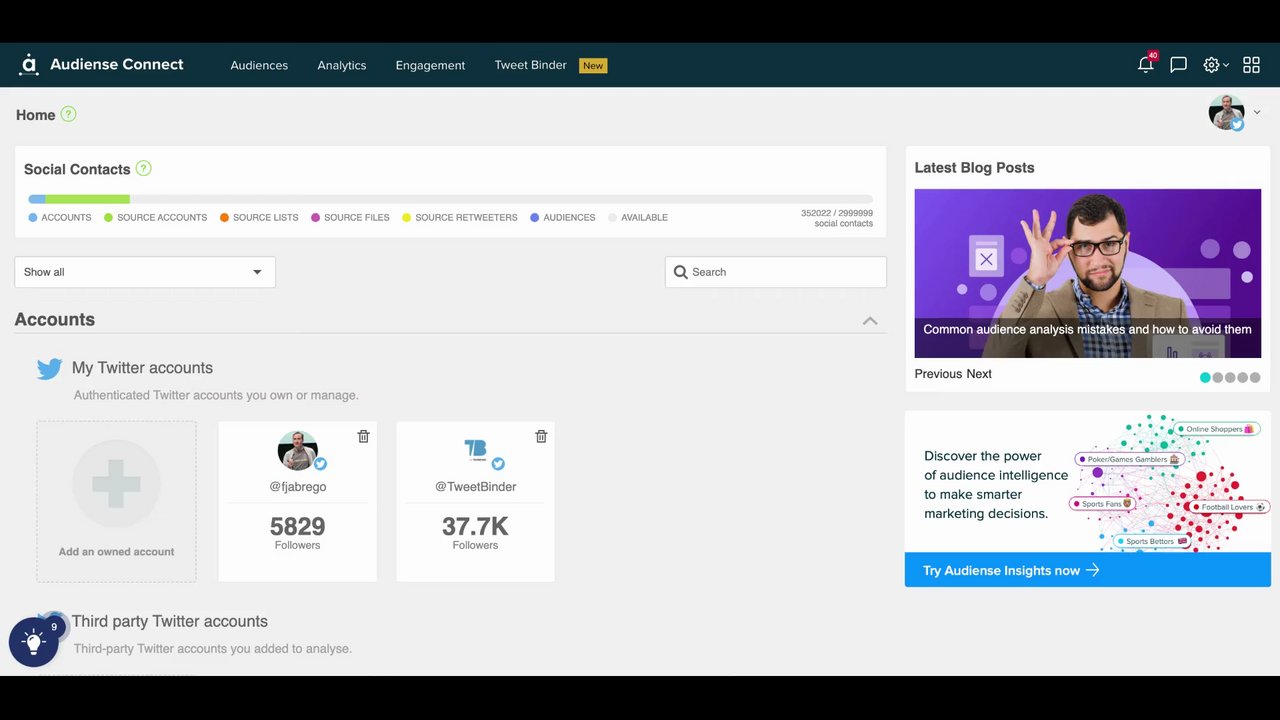
Task: Collapse the Accounts section
Action: click(870, 321)
